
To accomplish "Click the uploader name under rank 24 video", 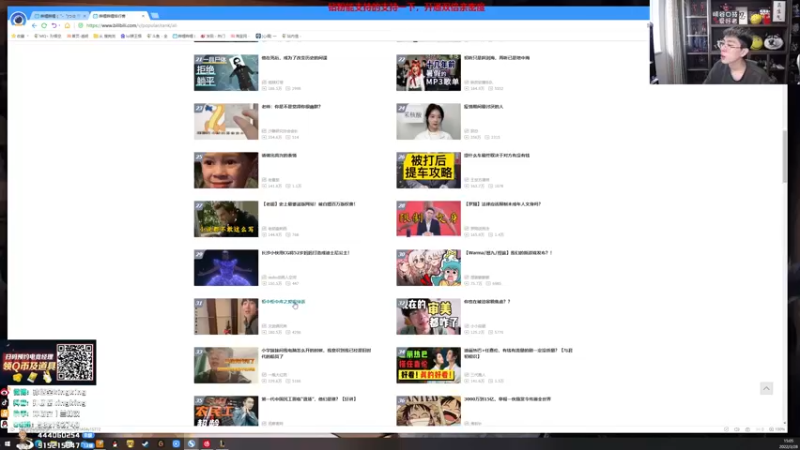I will point(474,131).
